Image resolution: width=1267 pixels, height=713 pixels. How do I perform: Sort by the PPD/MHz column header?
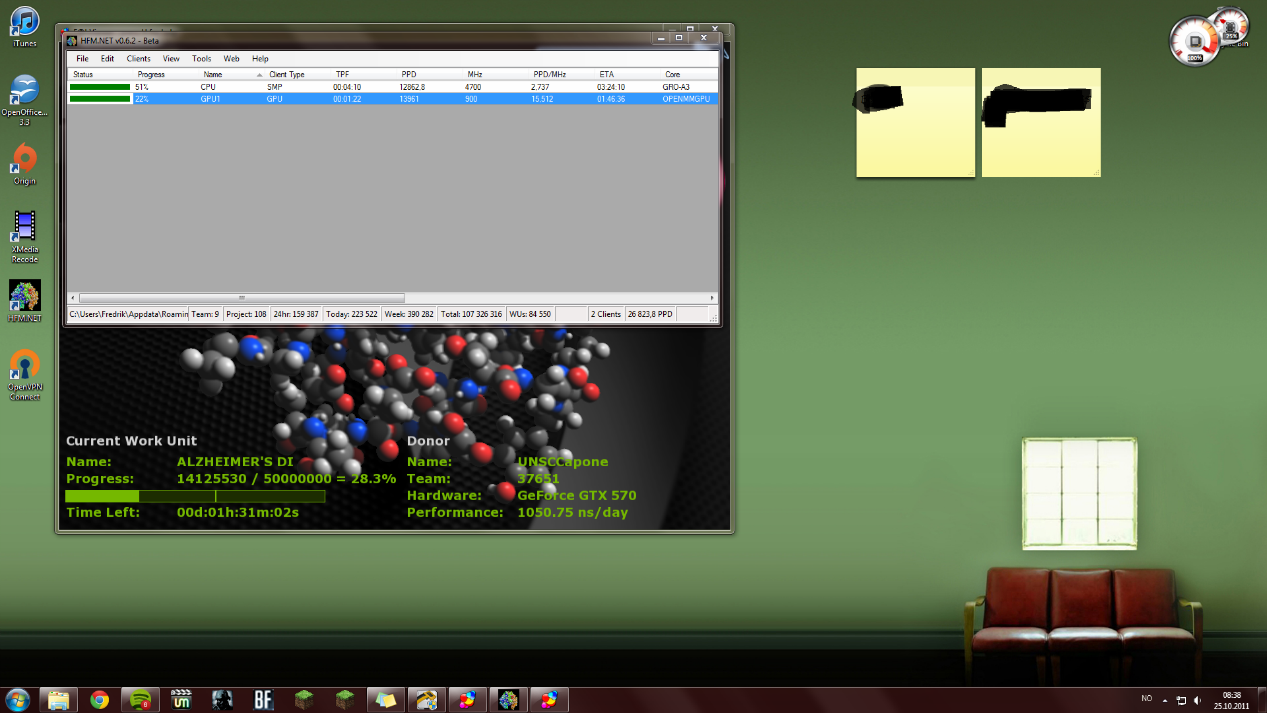550,75
